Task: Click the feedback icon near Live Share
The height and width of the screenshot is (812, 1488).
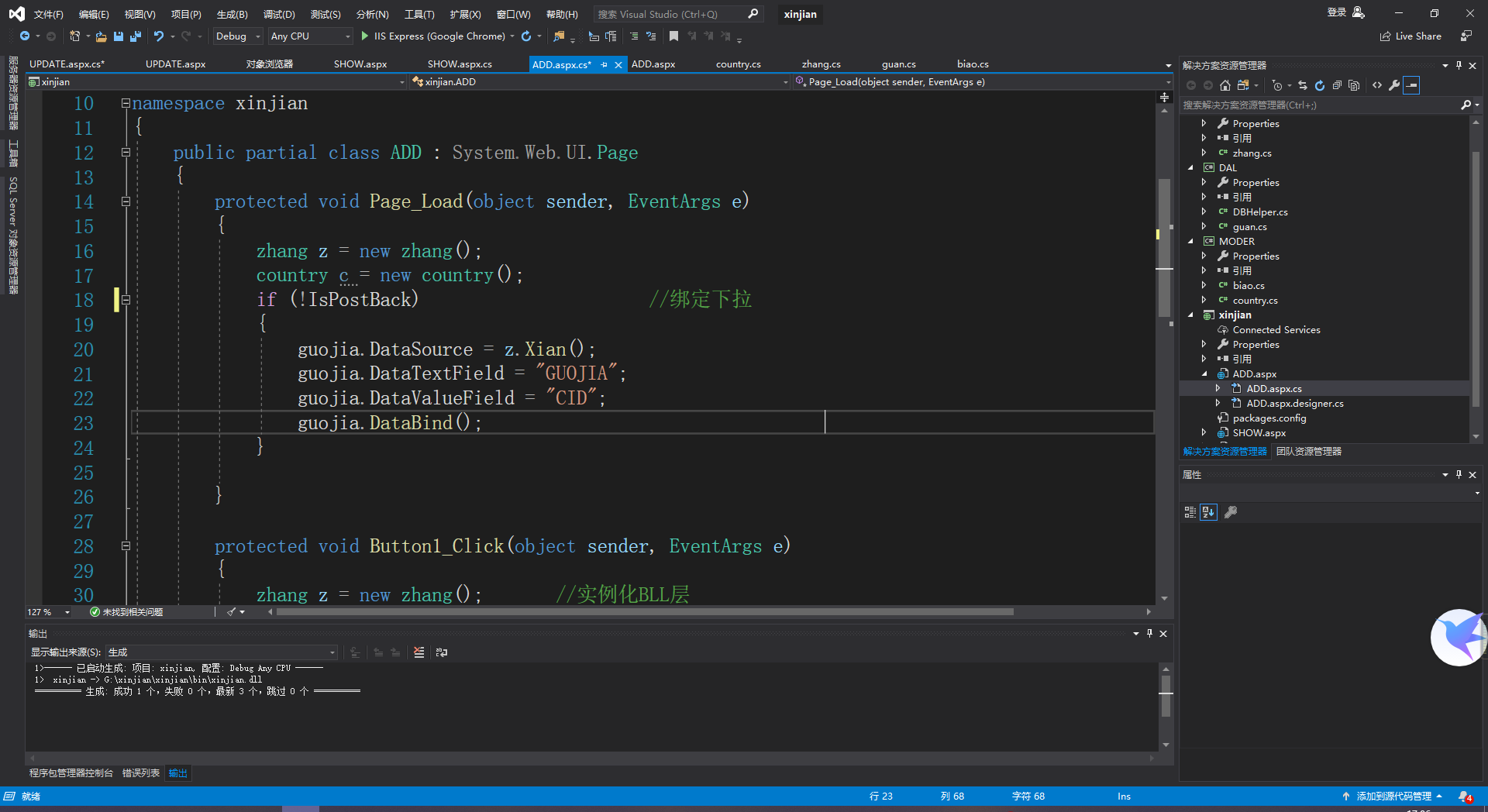Action: (1466, 36)
